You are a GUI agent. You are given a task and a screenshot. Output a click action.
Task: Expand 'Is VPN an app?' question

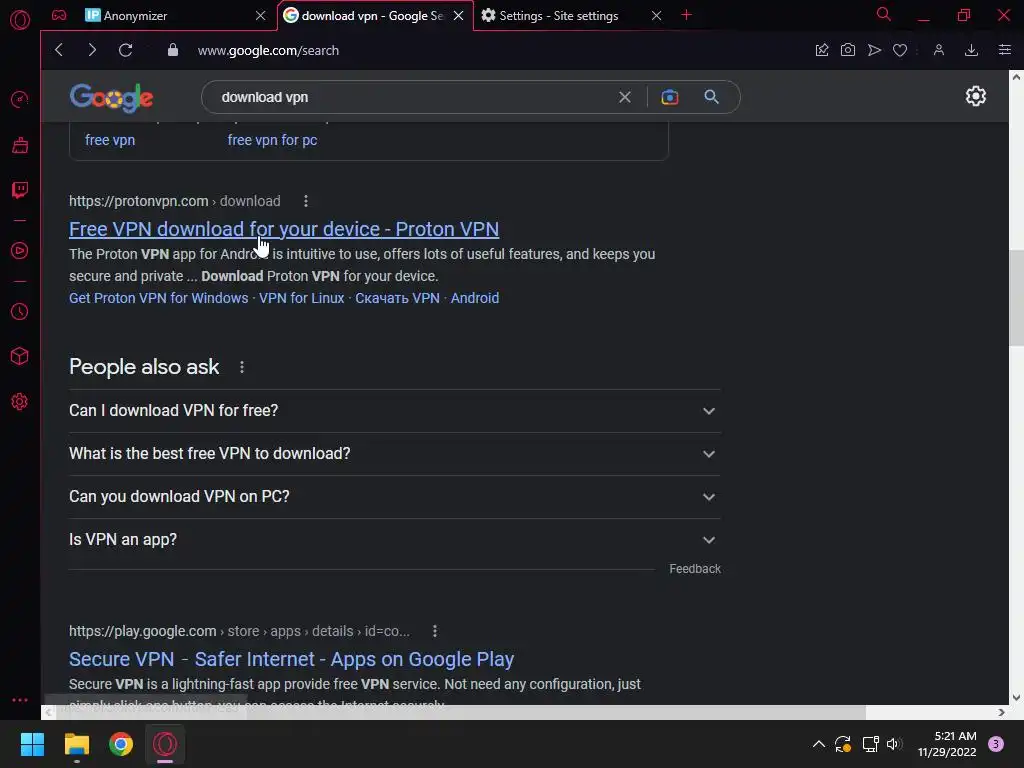pyautogui.click(x=394, y=540)
